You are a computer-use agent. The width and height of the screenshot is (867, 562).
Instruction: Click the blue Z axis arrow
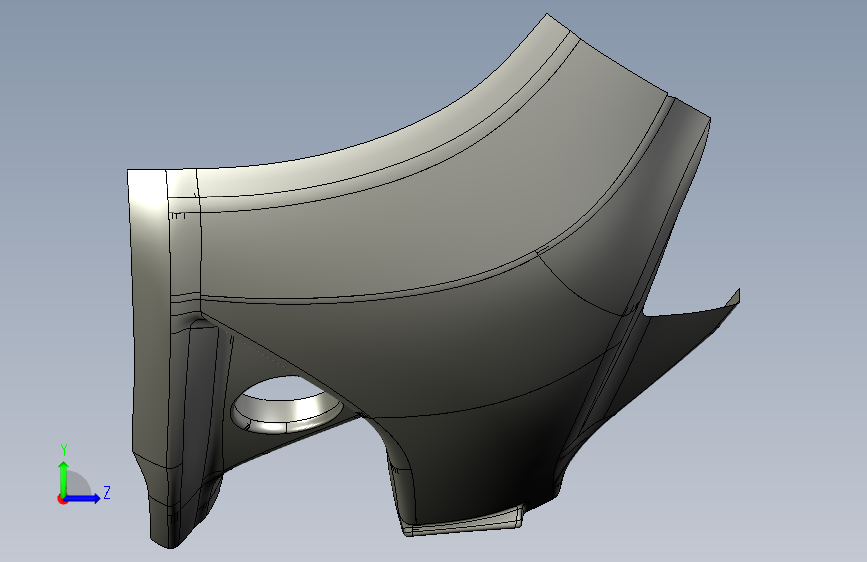click(x=83, y=498)
